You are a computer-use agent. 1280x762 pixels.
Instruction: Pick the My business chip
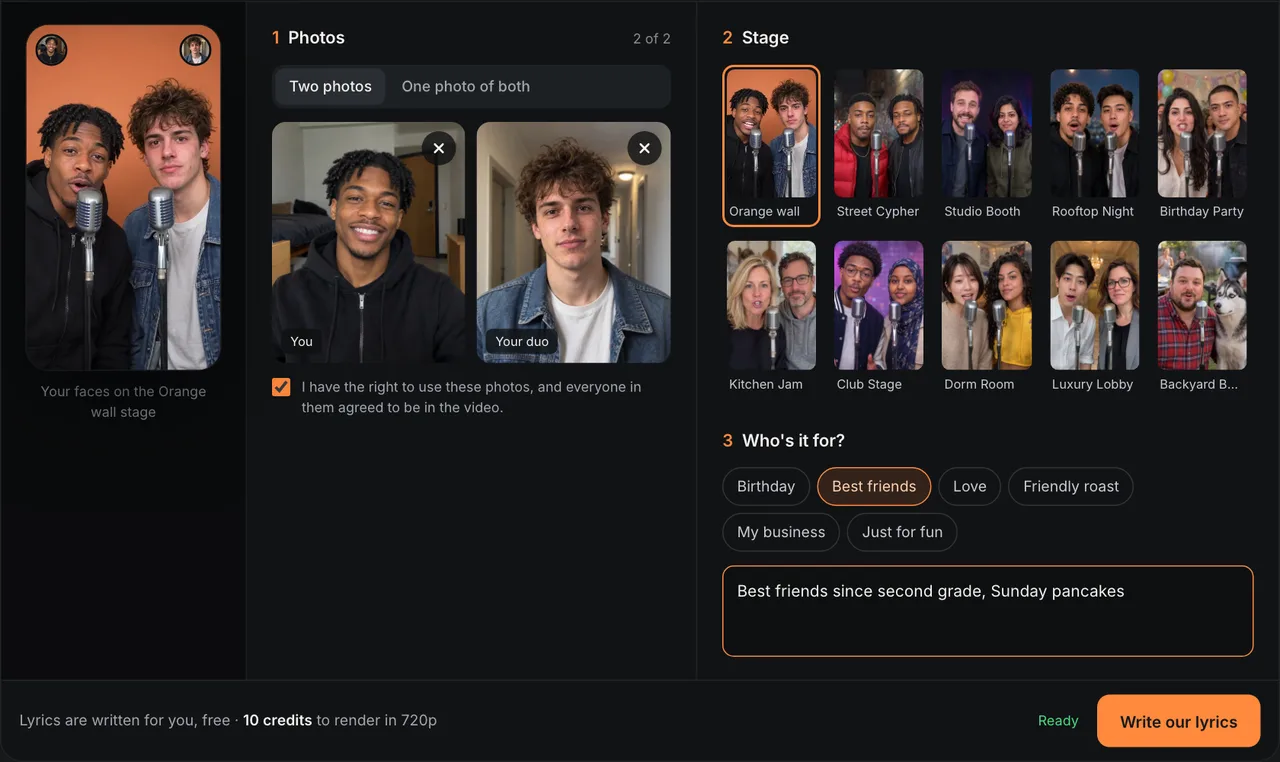[781, 532]
